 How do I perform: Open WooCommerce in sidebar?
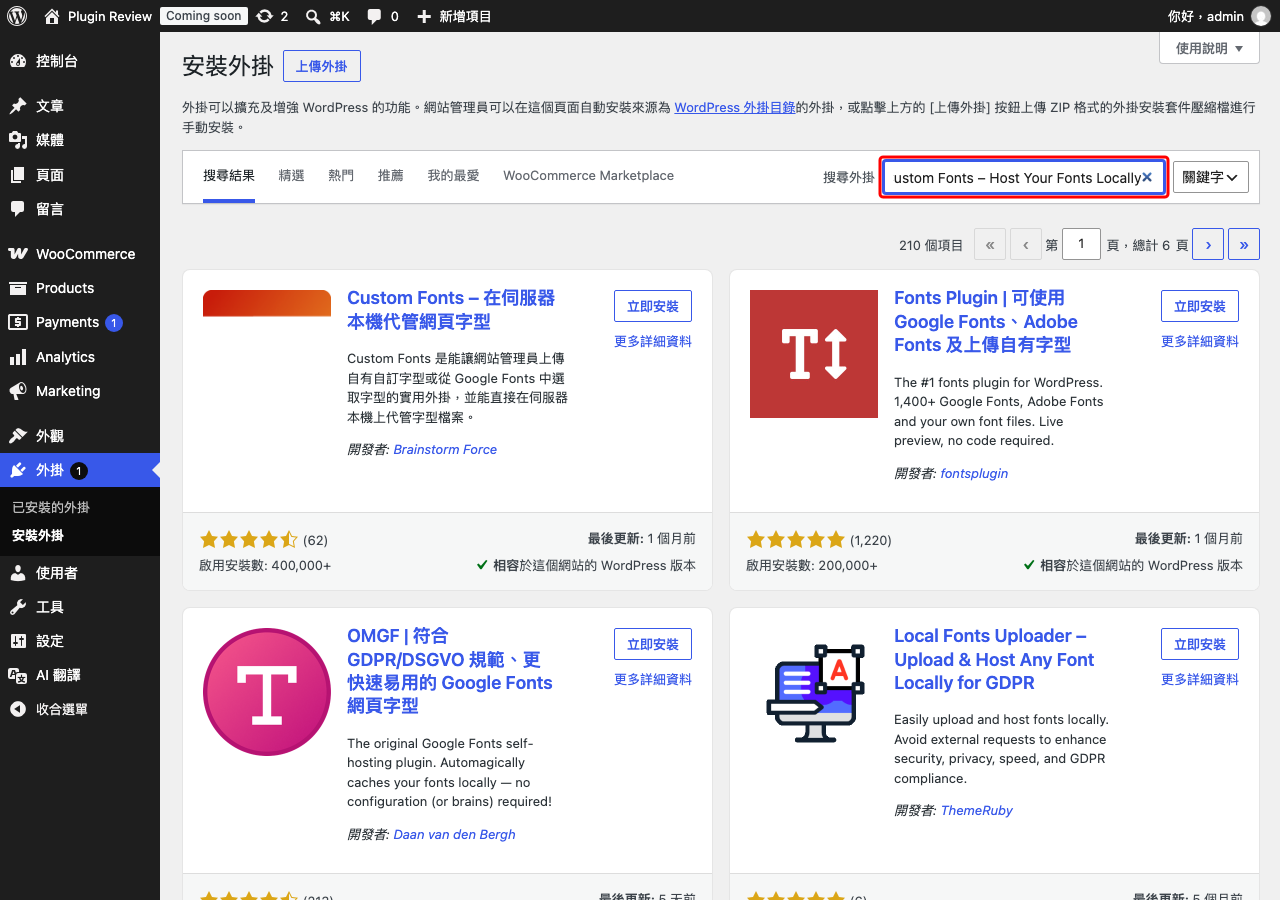pos(80,254)
